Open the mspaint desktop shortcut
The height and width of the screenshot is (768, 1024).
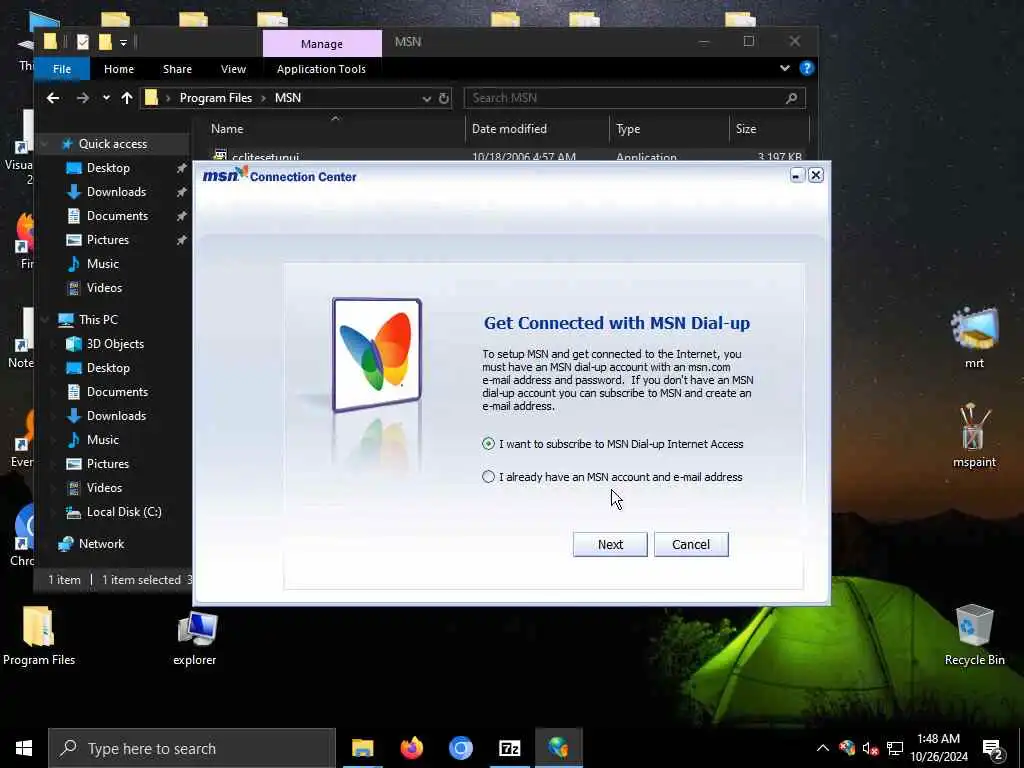pyautogui.click(x=974, y=436)
